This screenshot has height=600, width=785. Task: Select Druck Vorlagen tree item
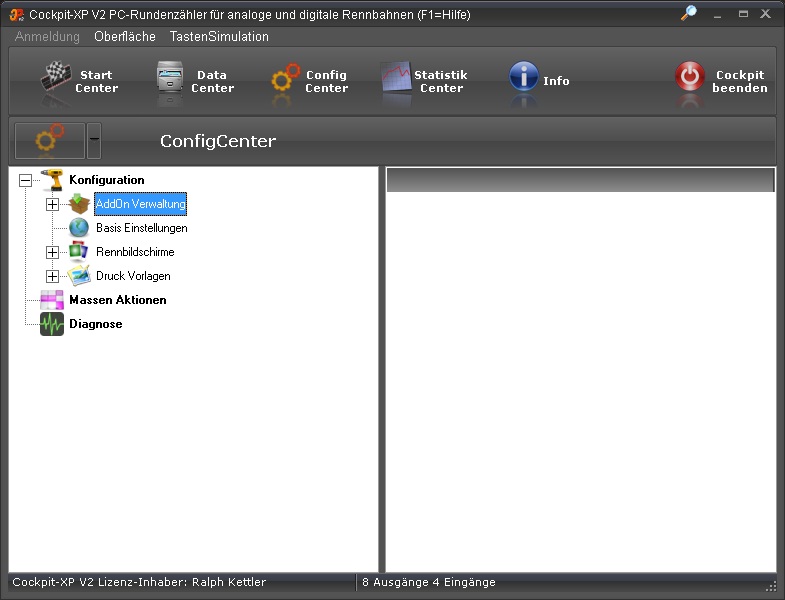point(133,276)
